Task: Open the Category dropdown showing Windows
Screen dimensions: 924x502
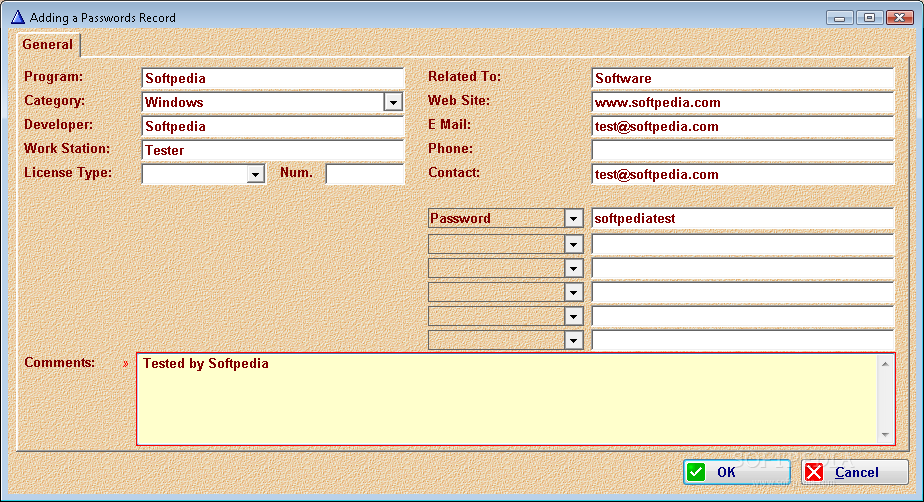Action: (x=393, y=103)
